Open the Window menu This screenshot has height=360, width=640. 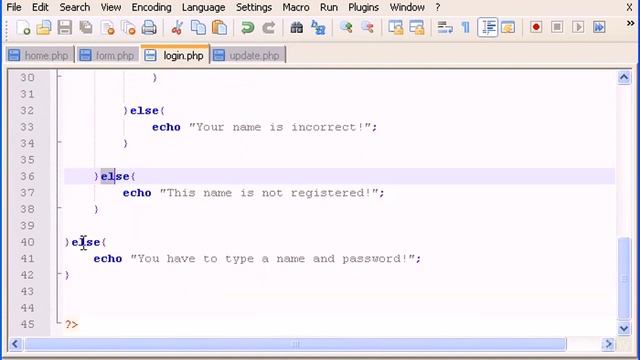click(x=407, y=7)
